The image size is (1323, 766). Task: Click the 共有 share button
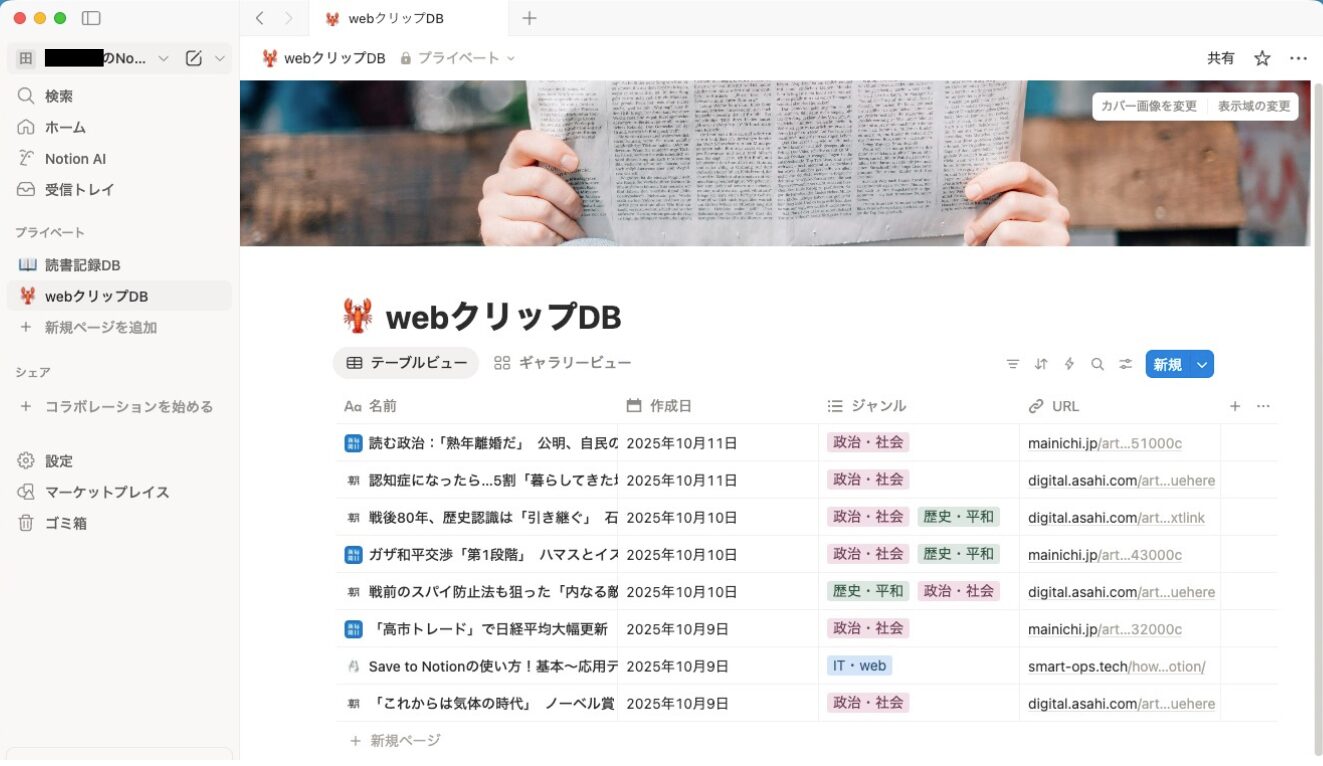pyautogui.click(x=1220, y=58)
